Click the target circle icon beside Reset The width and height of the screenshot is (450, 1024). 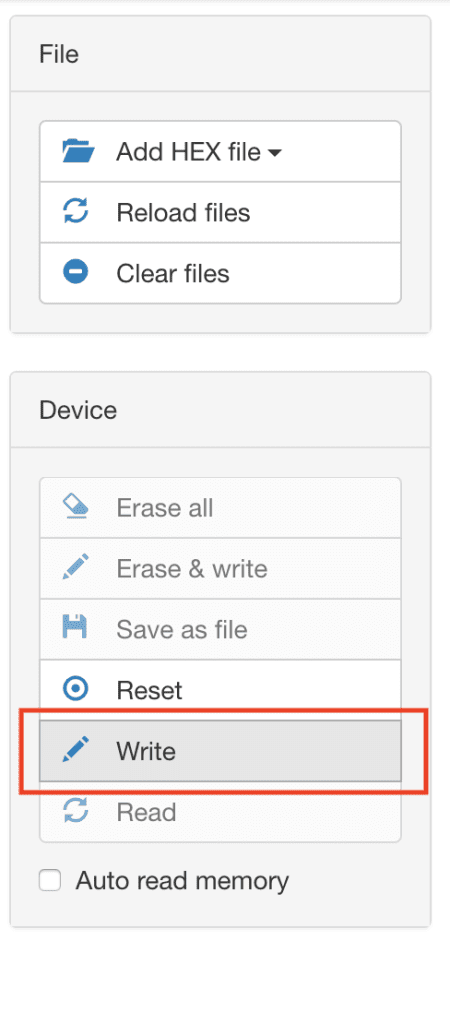[x=76, y=689]
